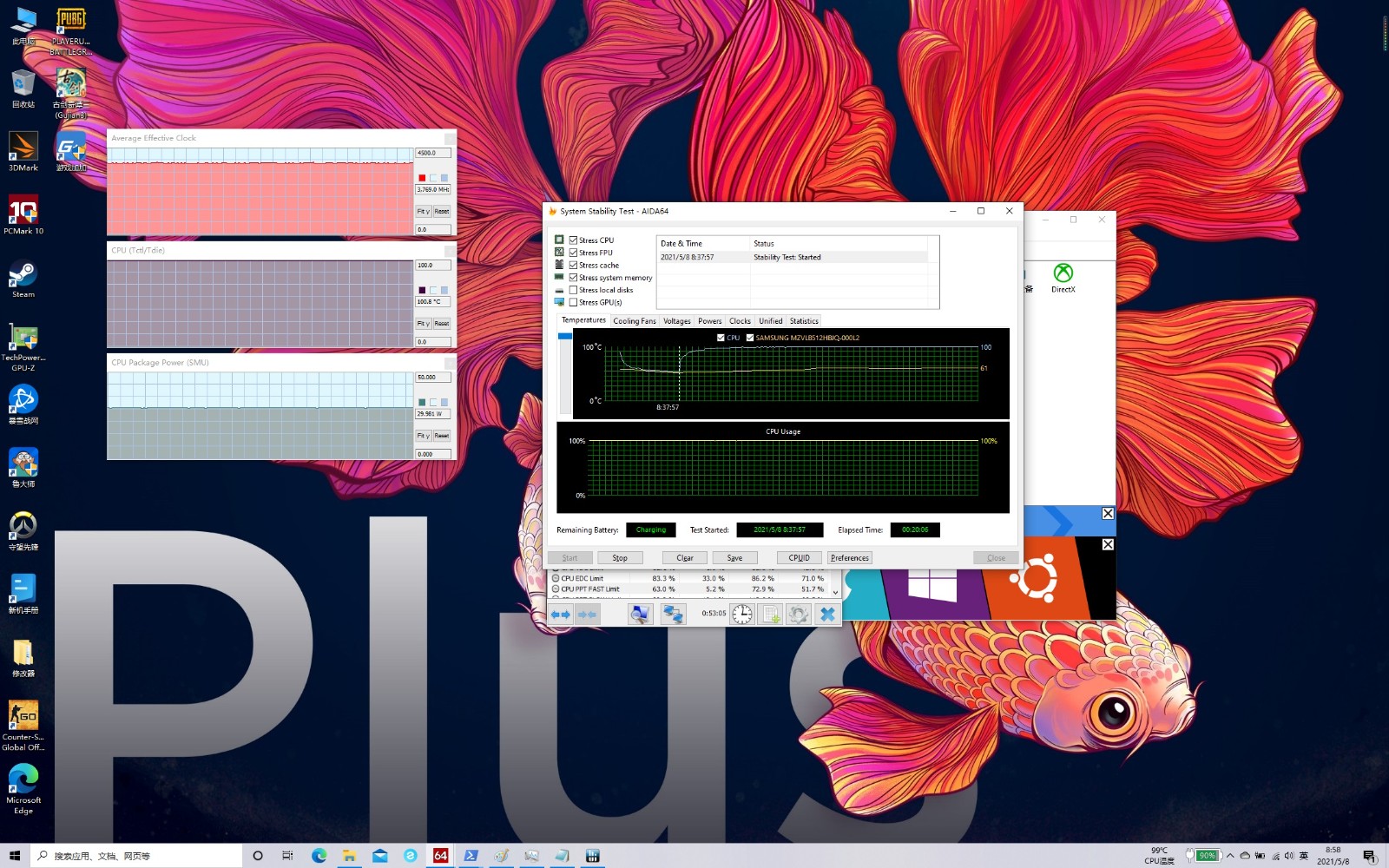Viewport: 1389px width, 868px height.
Task: Select the Temperatures tab
Action: (583, 320)
